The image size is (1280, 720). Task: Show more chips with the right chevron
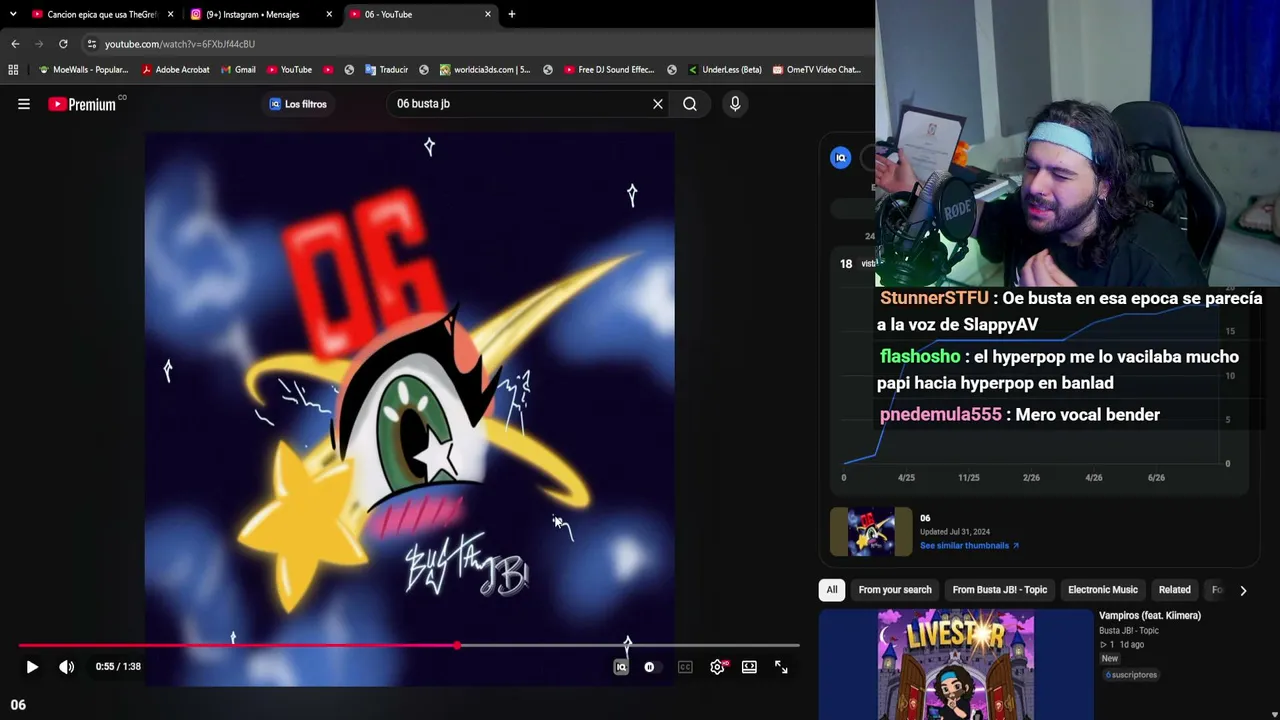coord(1243,590)
